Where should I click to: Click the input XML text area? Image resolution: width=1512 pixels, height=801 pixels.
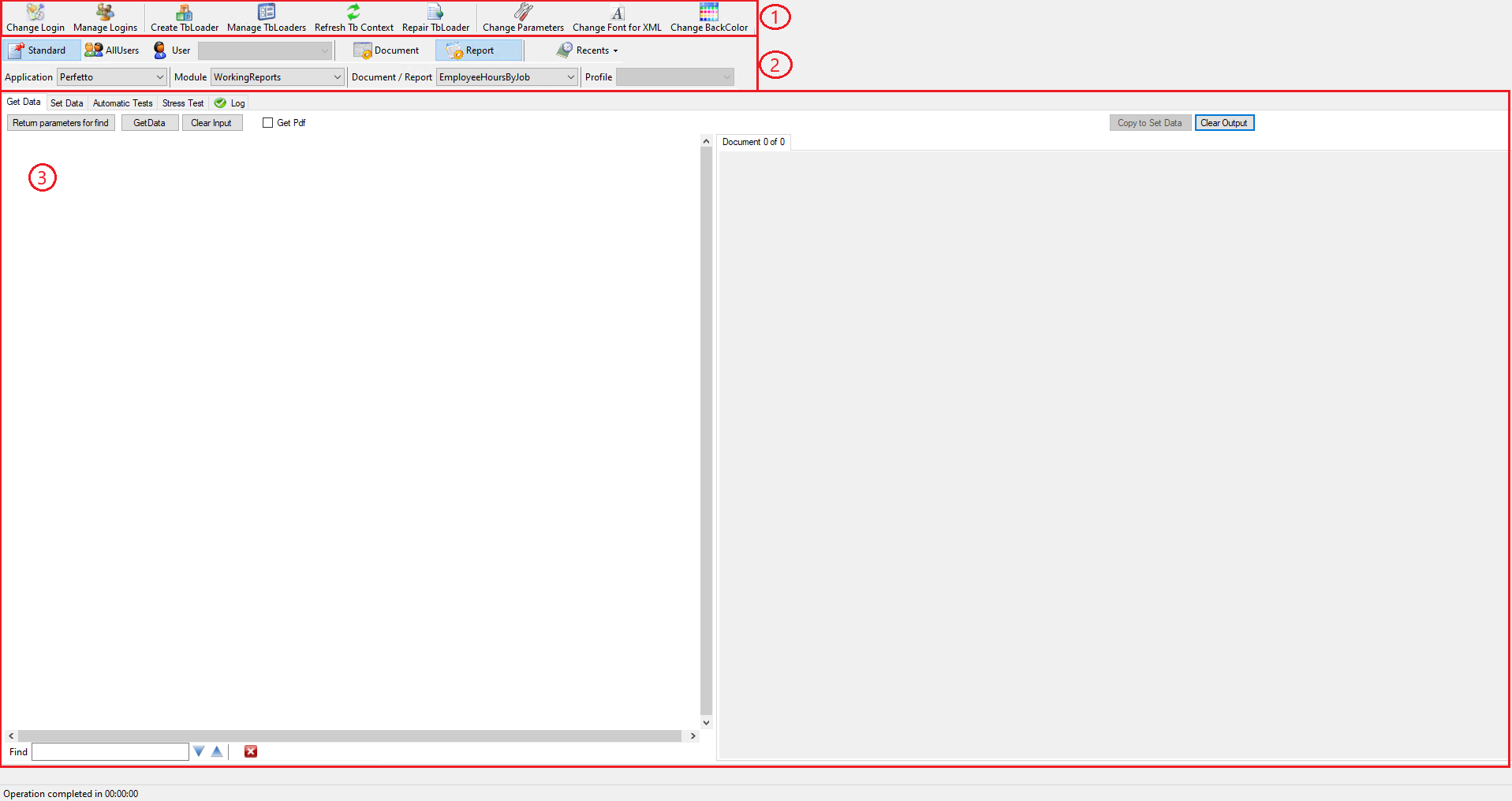352,431
